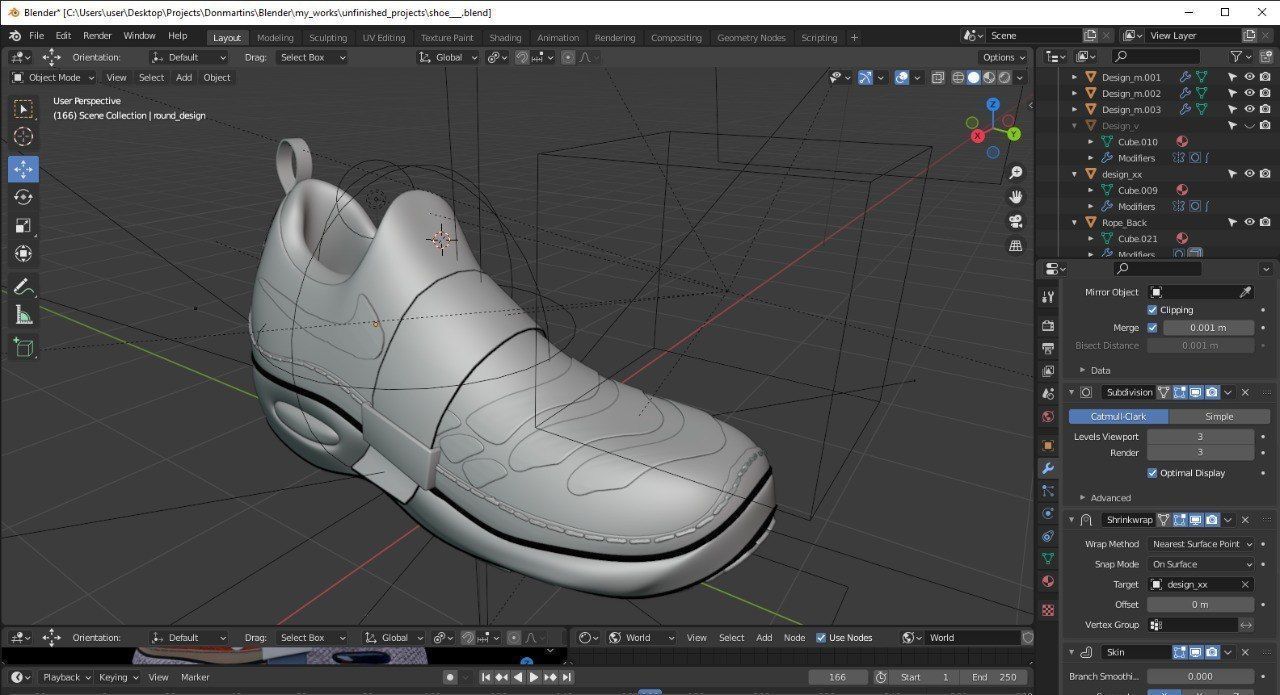Viewport: 1280px width, 695px height.
Task: Toggle Design_m.003 selectable arrow icon
Action: tap(1232, 109)
